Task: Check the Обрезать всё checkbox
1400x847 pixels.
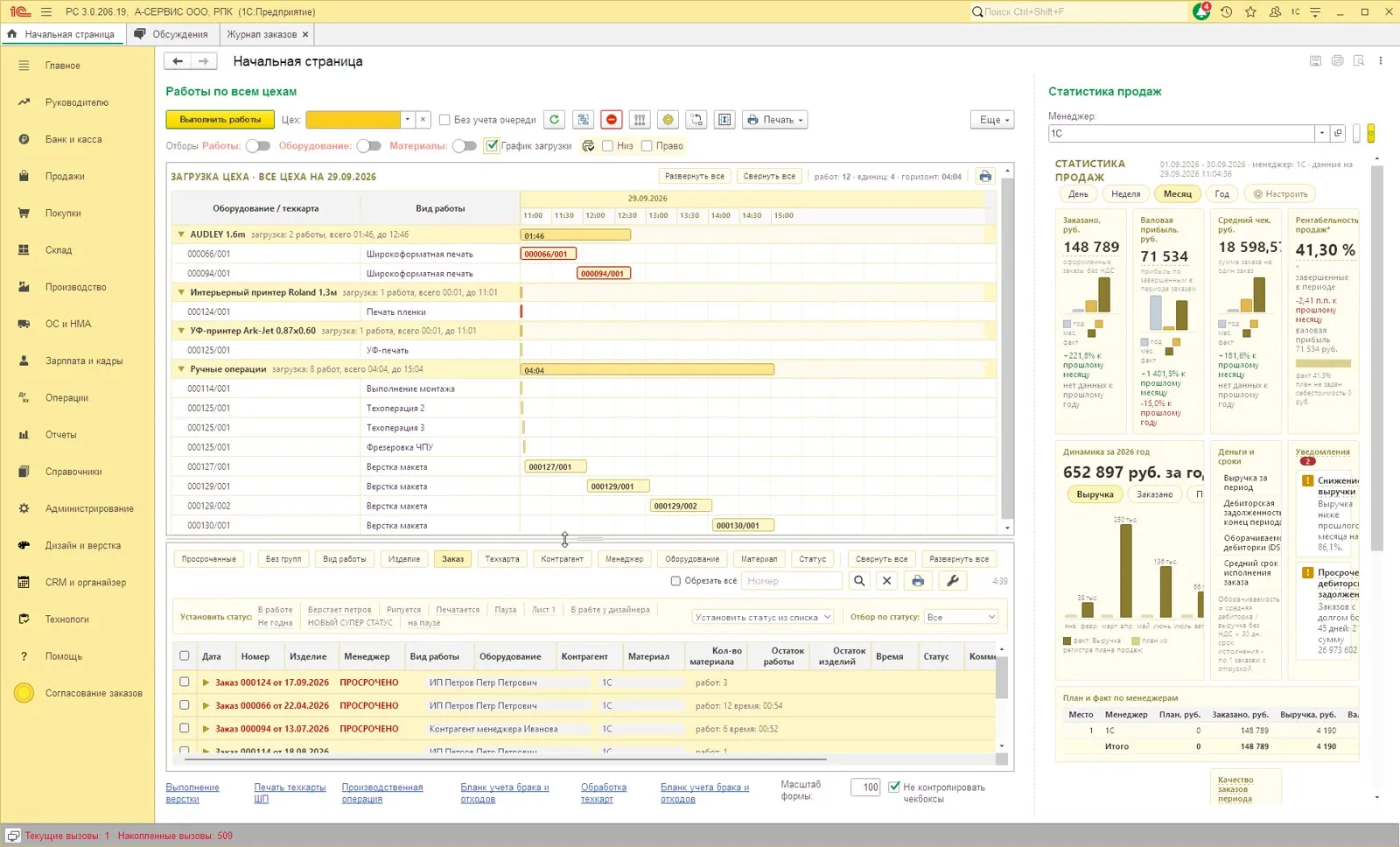Action: point(675,581)
